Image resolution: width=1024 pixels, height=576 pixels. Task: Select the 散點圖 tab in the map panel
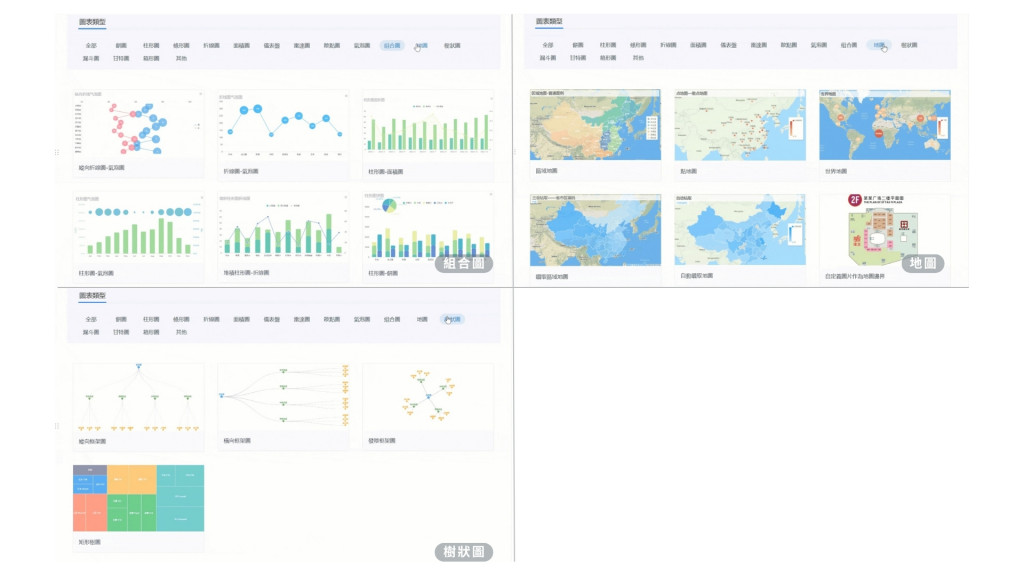788,45
